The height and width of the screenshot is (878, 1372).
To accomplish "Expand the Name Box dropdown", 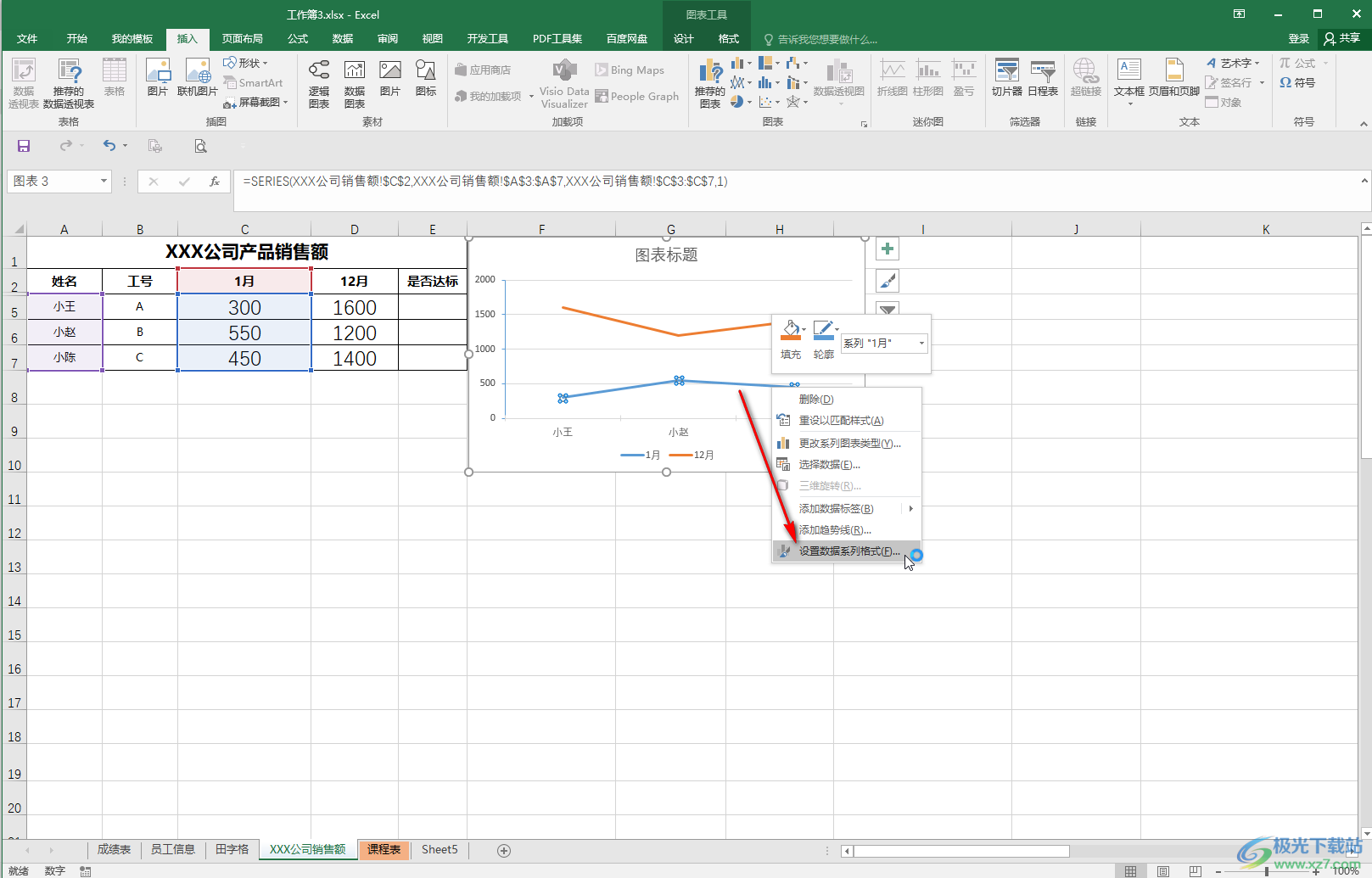I will tap(104, 182).
